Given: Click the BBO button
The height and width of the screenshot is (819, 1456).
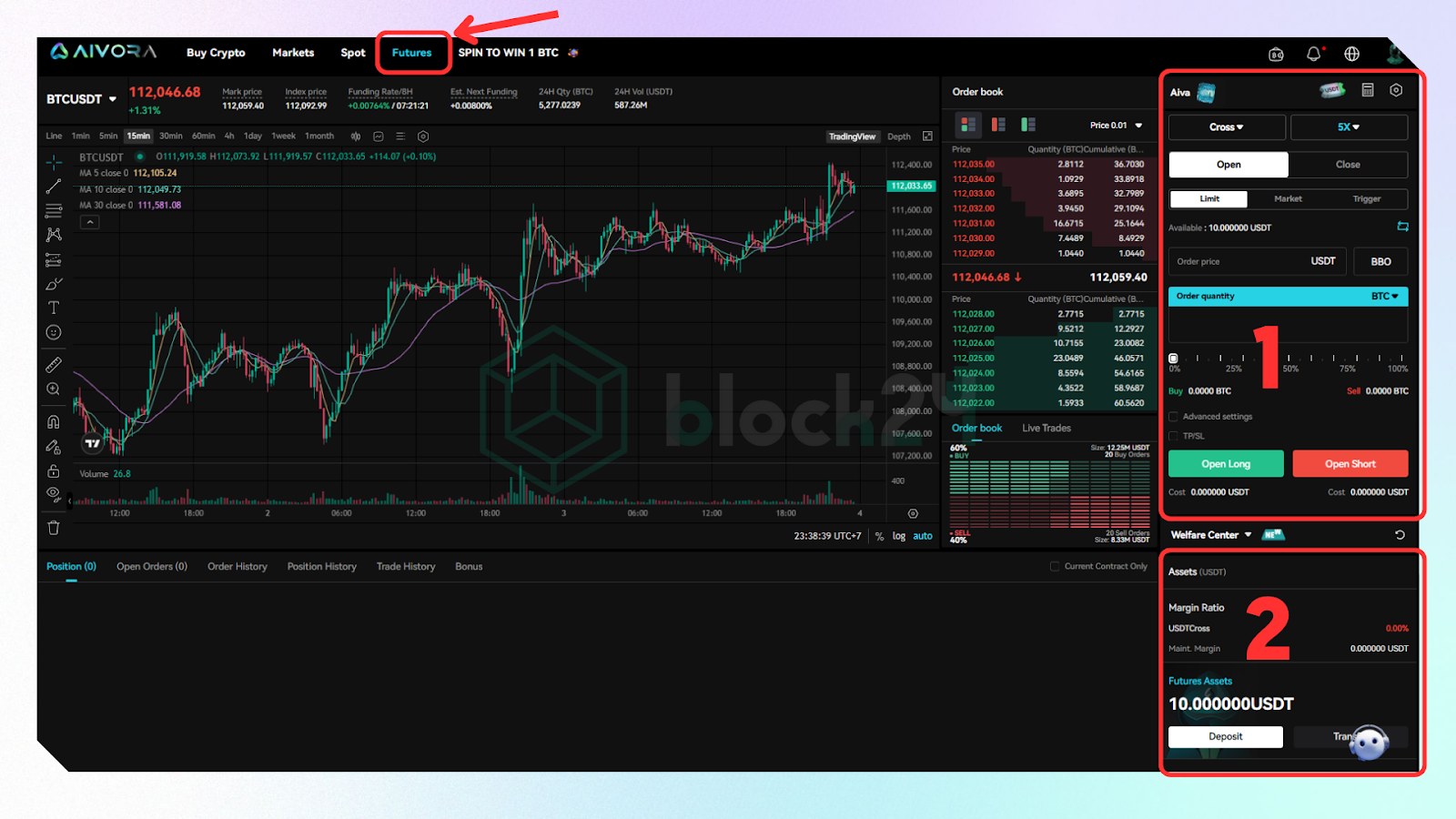Looking at the screenshot, I should (1380, 261).
